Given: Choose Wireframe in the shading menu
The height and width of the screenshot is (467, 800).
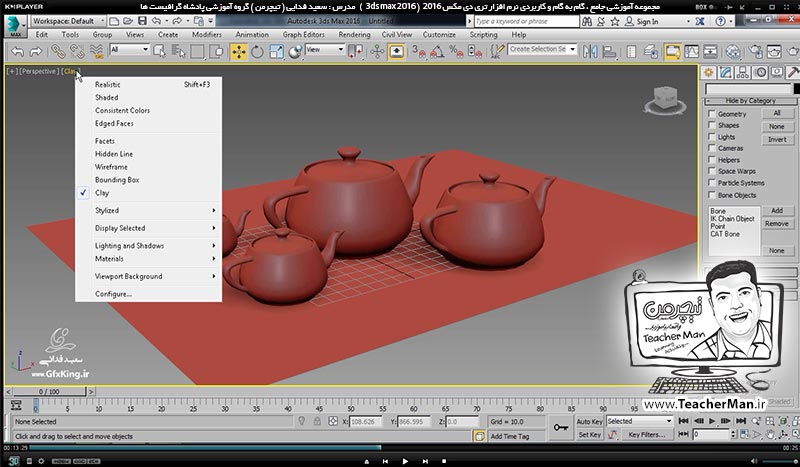Looking at the screenshot, I should [x=148, y=167].
